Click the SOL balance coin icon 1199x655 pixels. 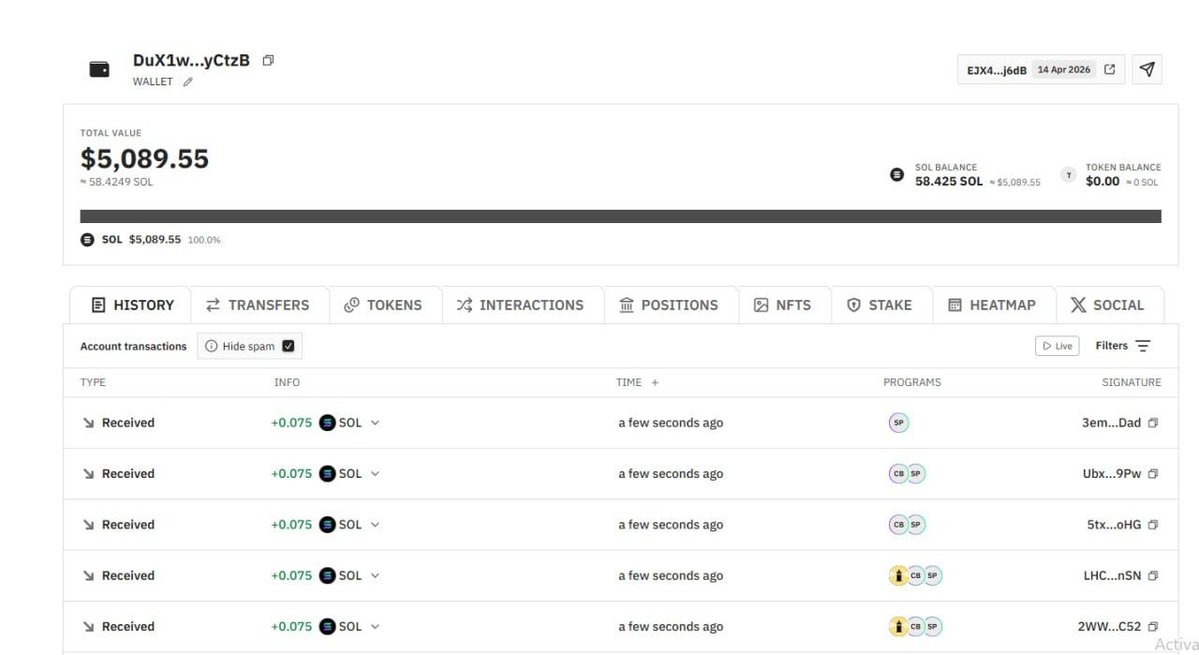click(897, 175)
